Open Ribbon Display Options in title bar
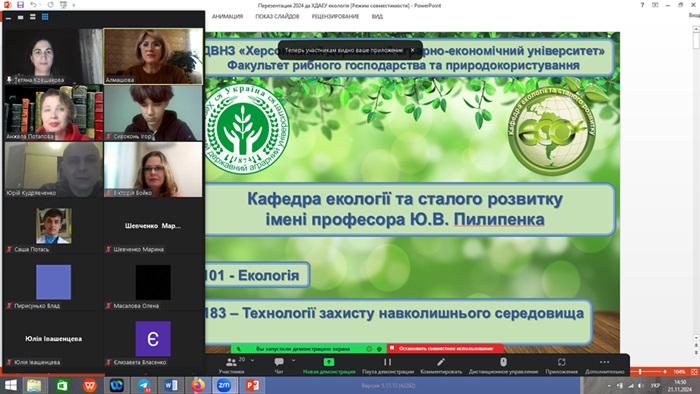 click(655, 5)
